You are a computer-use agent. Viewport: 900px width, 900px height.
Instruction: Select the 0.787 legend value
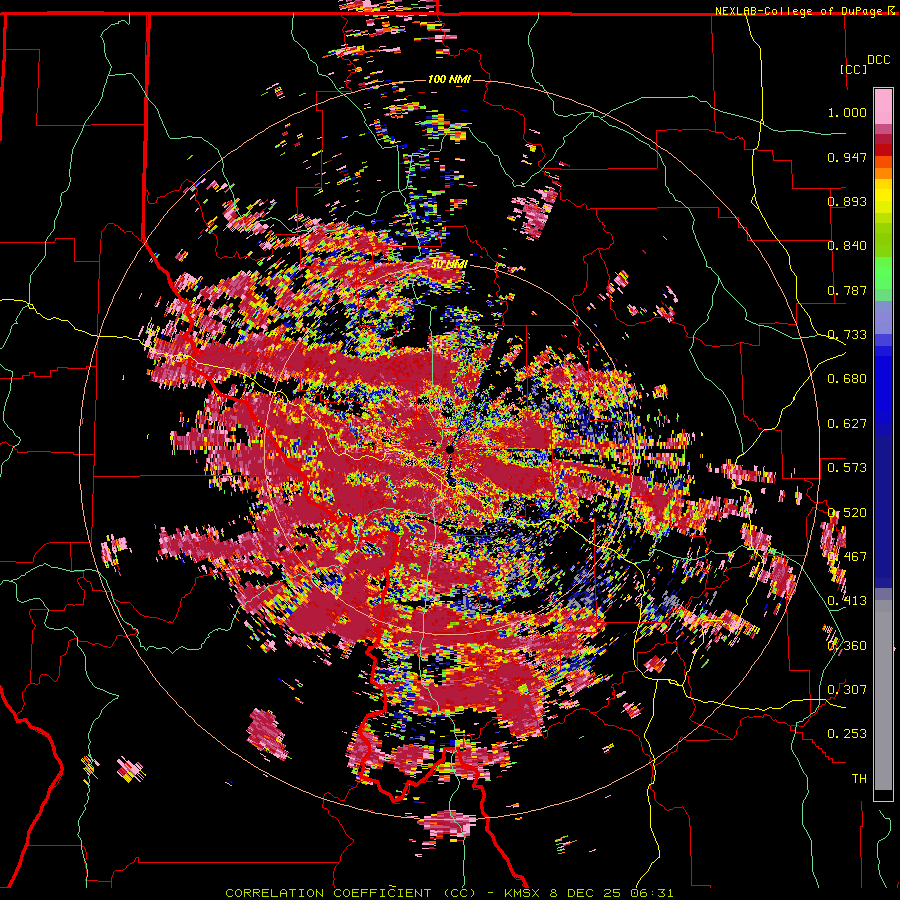coord(847,290)
